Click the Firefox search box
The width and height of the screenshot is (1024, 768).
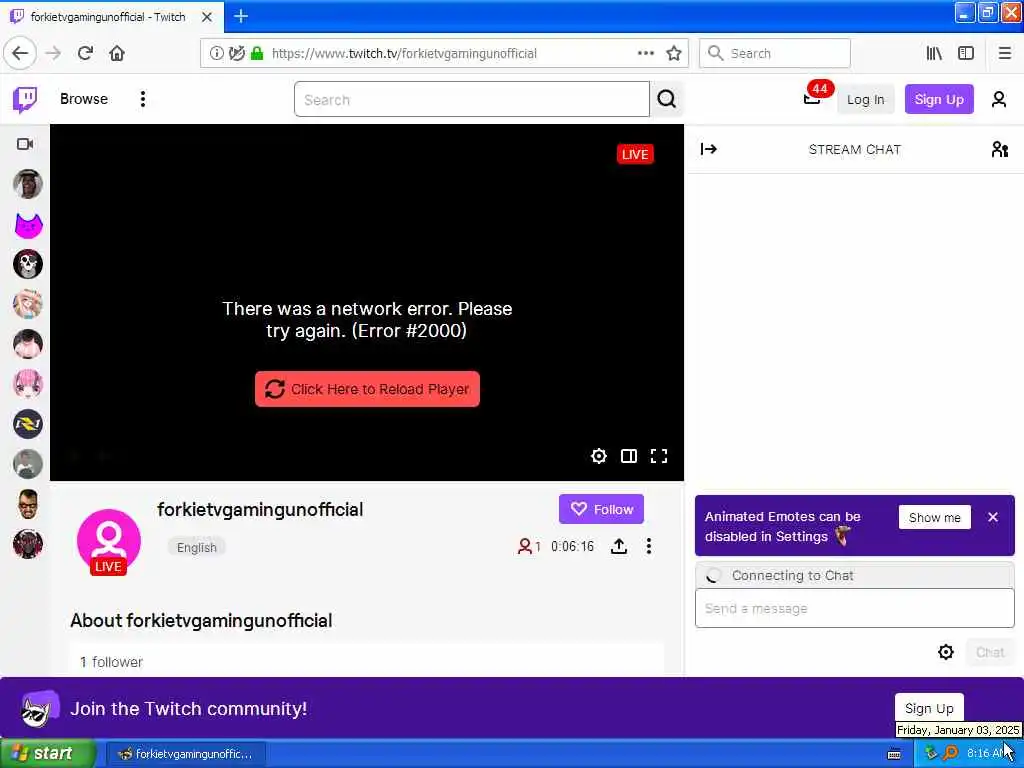(775, 54)
